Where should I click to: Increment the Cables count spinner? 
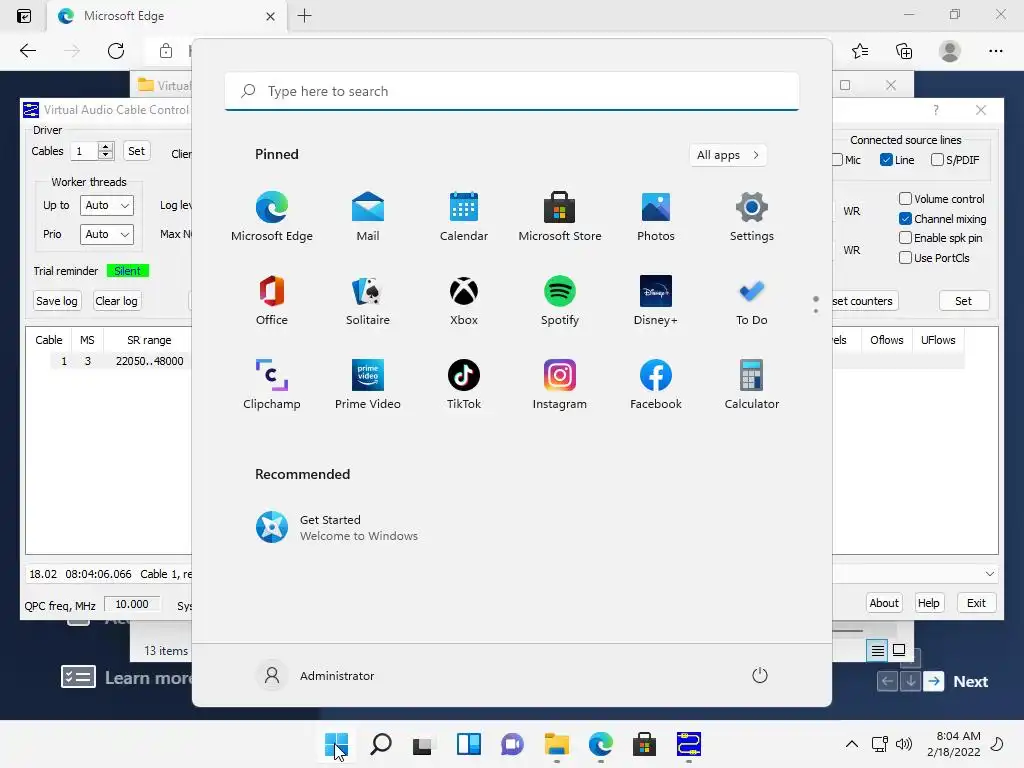click(106, 146)
